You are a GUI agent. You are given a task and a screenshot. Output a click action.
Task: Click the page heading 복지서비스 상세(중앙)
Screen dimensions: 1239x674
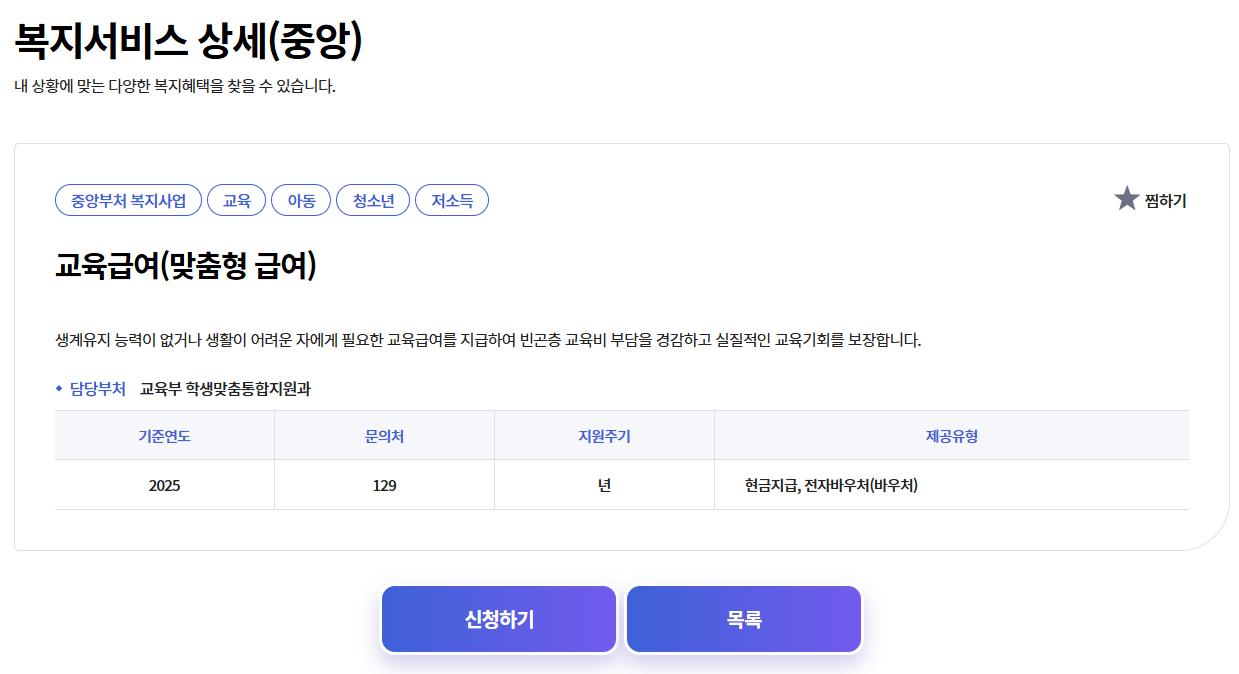pos(190,38)
